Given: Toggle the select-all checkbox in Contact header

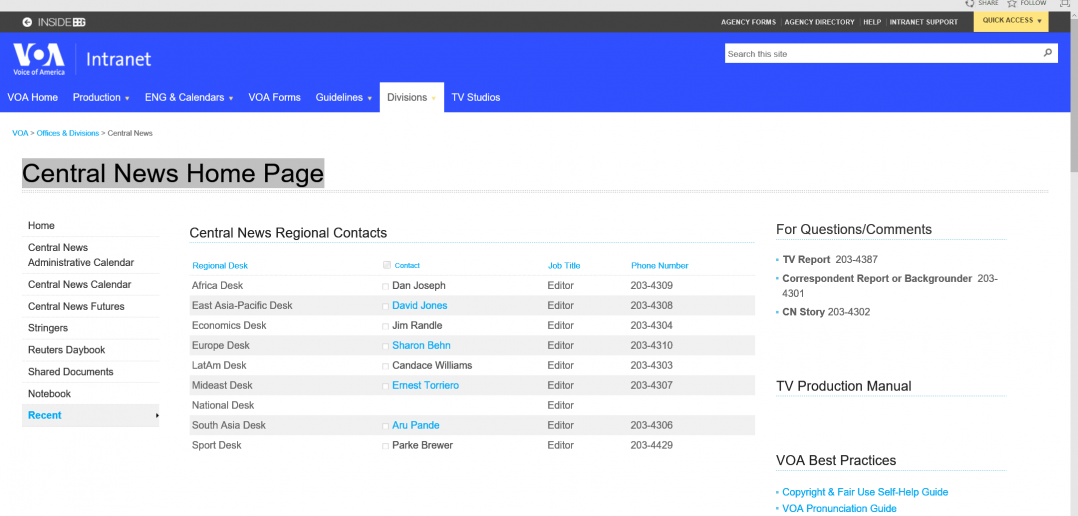Looking at the screenshot, I should tap(386, 265).
